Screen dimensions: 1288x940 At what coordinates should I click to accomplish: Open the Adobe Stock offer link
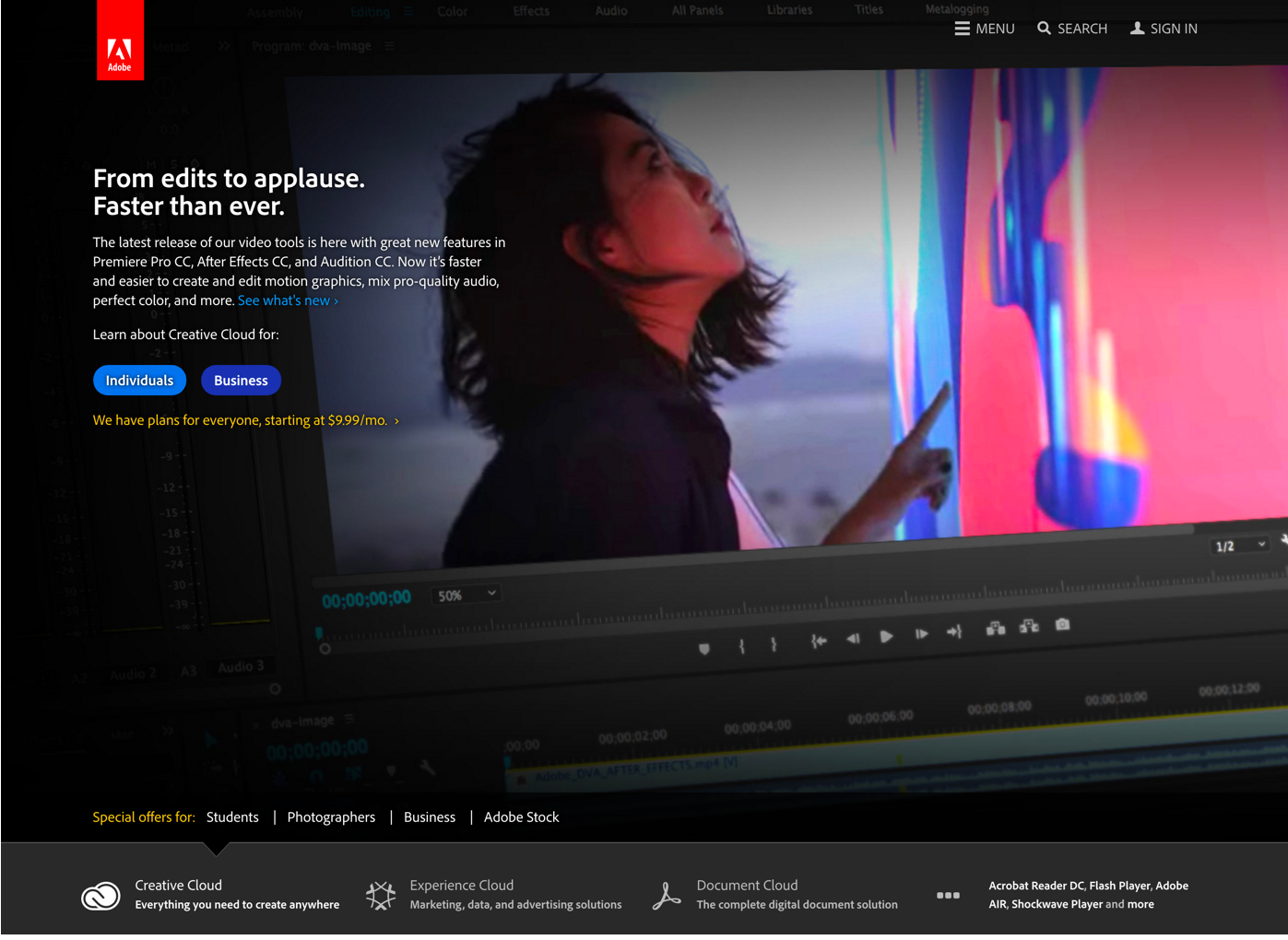click(521, 817)
